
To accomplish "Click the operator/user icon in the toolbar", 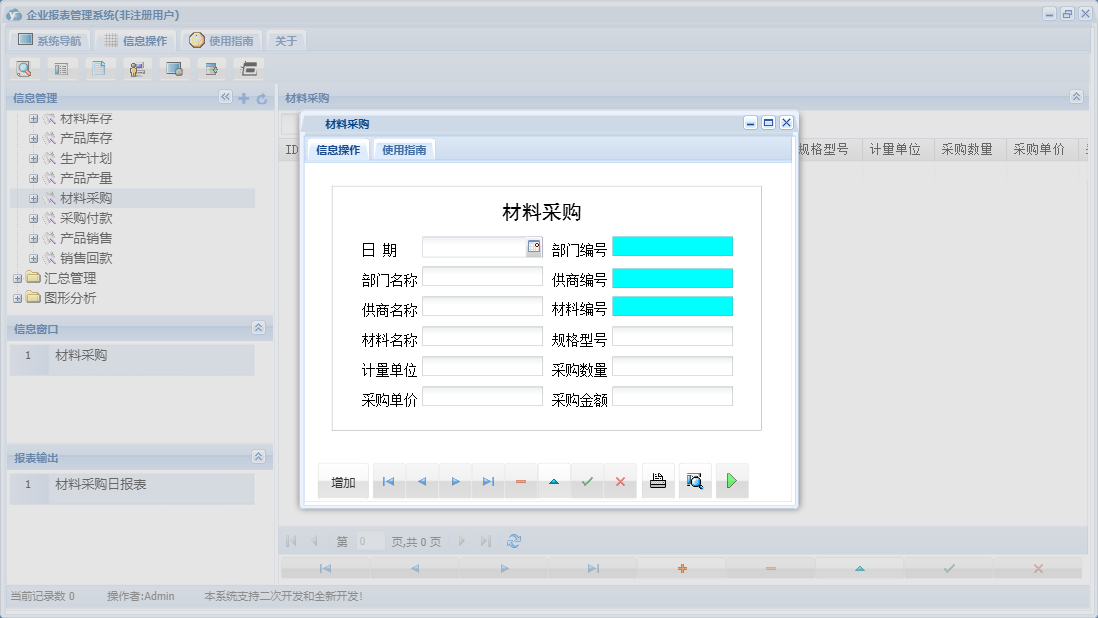I will click(x=137, y=68).
